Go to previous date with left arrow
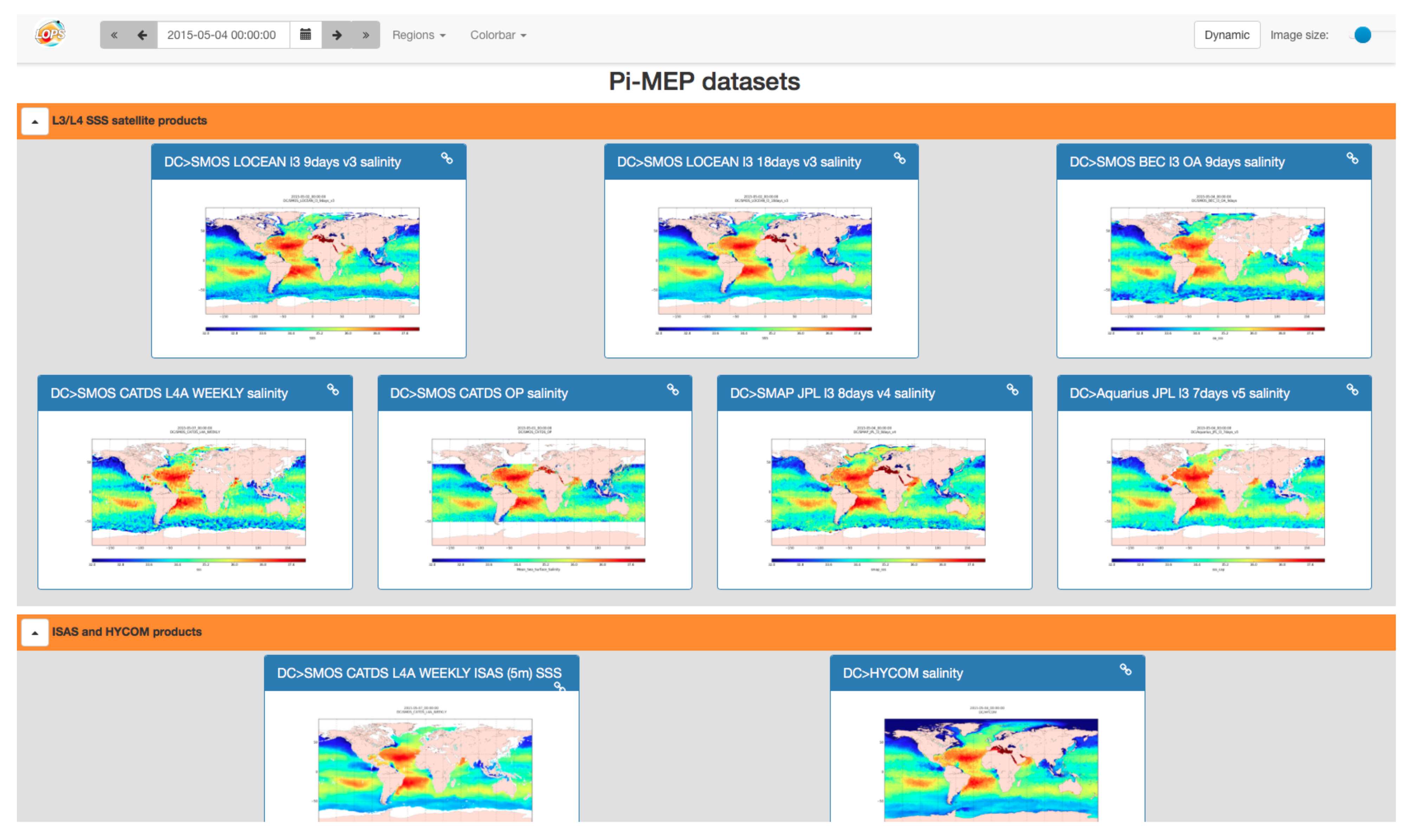Screen dimensions: 1409x840 tap(142, 35)
